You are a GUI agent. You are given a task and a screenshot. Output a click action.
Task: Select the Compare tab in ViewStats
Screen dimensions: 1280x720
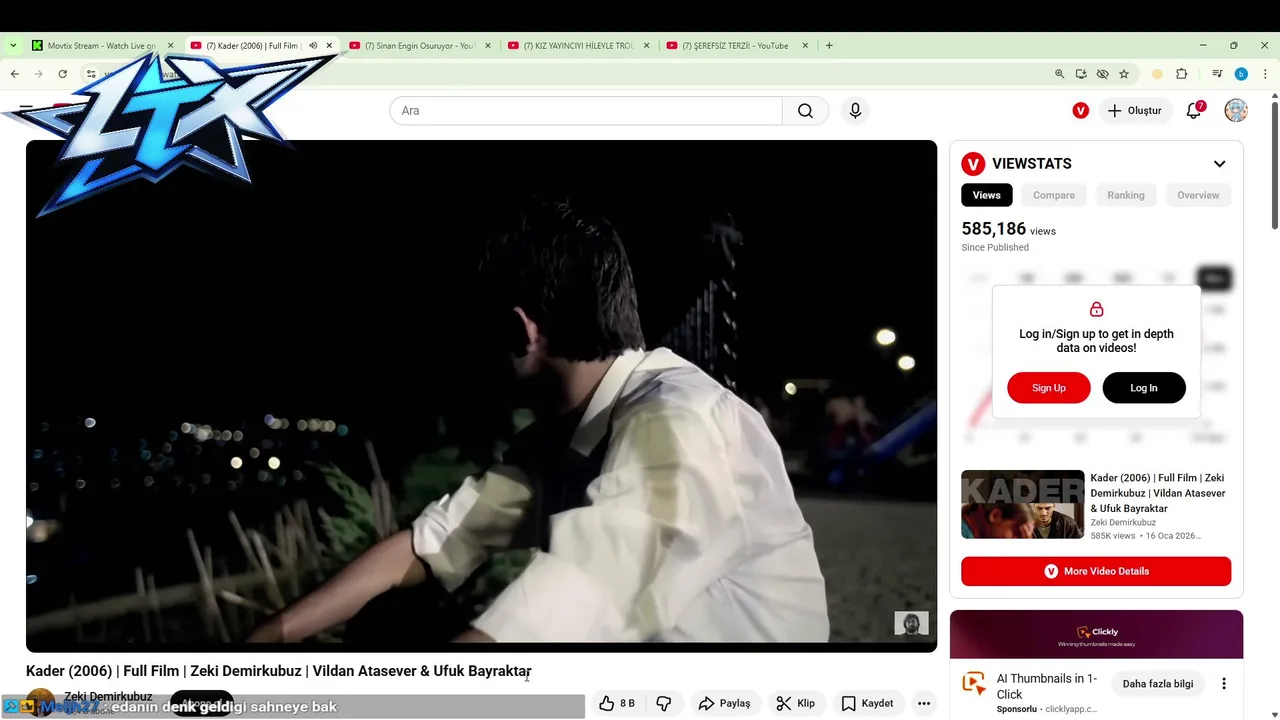point(1054,195)
